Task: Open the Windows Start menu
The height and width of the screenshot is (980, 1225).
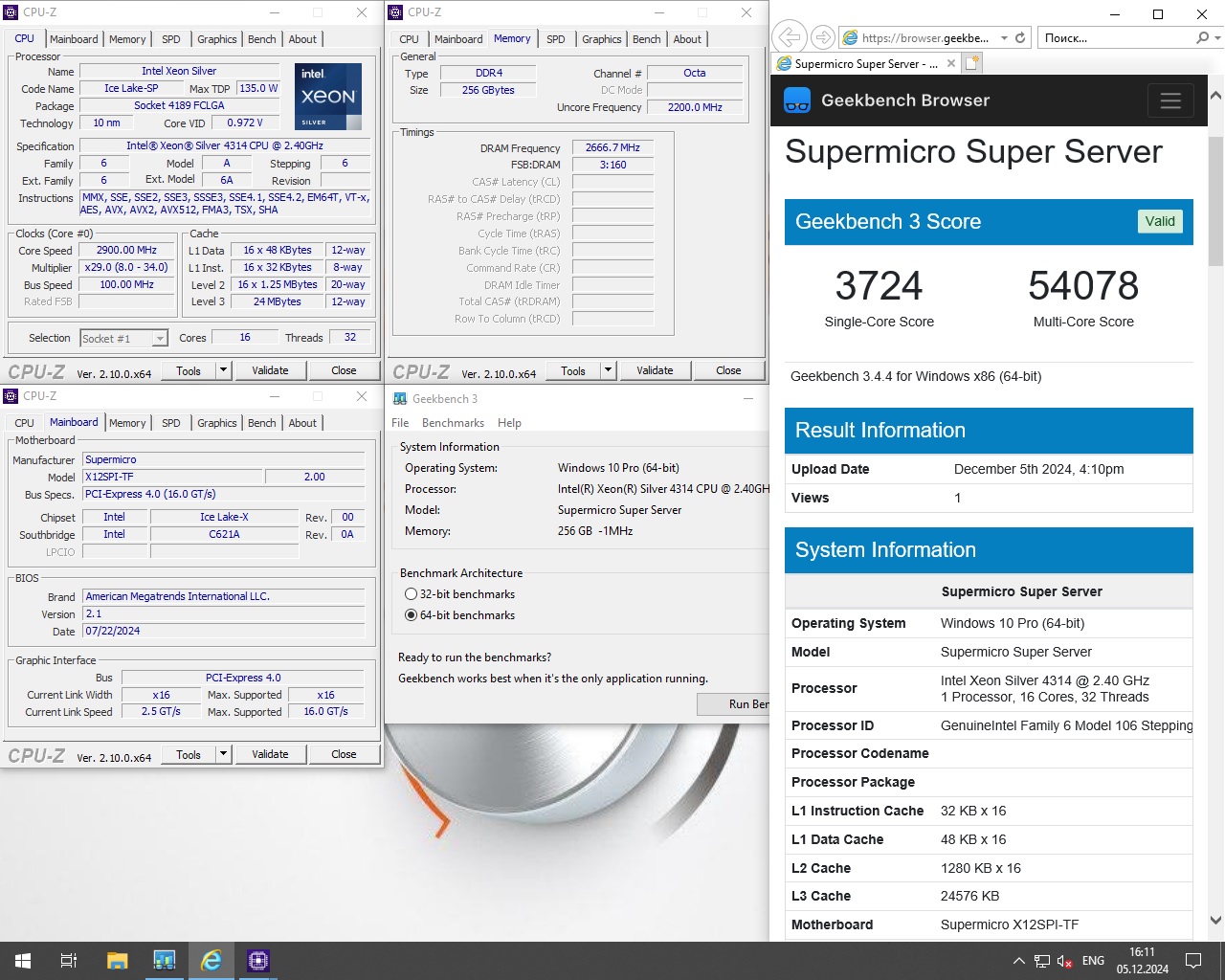Action: (23, 960)
